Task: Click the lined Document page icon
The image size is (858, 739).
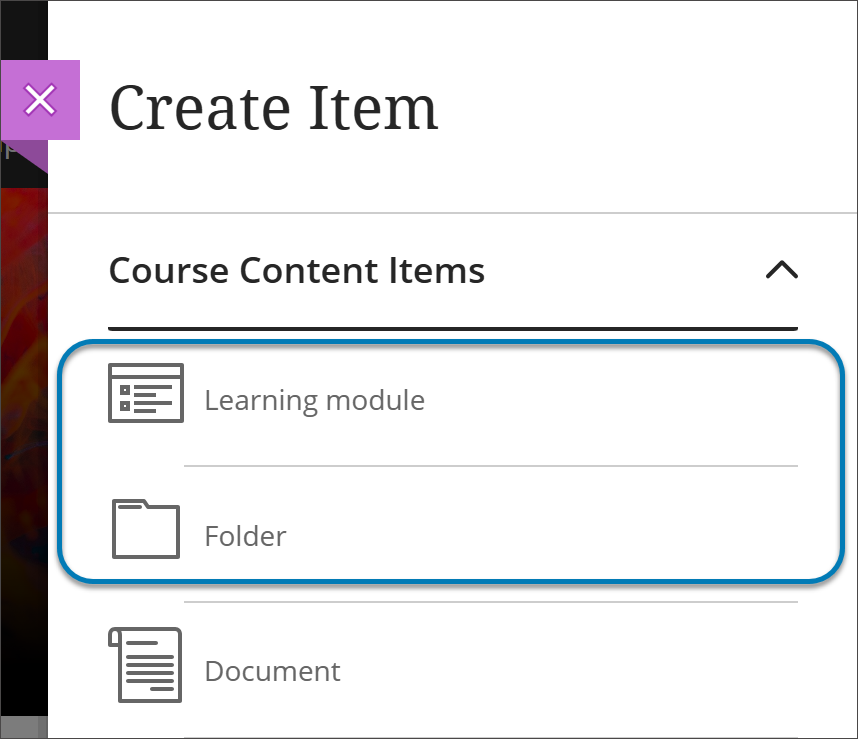Action: click(x=146, y=665)
